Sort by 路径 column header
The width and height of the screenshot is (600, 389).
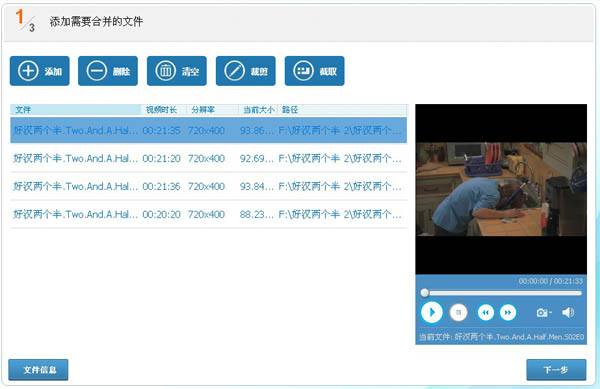[342, 110]
